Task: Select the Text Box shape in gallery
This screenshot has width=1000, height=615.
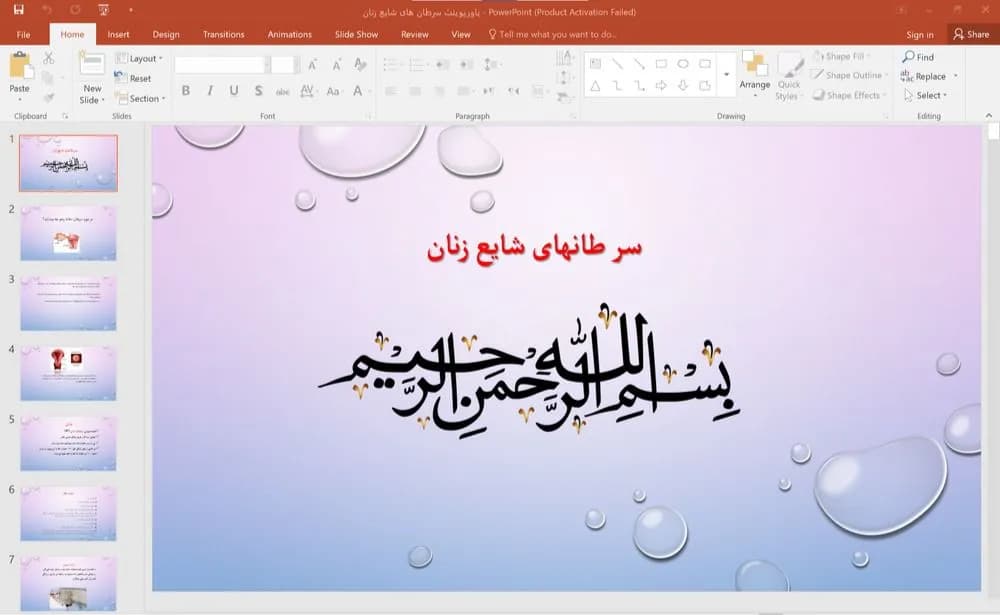Action: [595, 64]
